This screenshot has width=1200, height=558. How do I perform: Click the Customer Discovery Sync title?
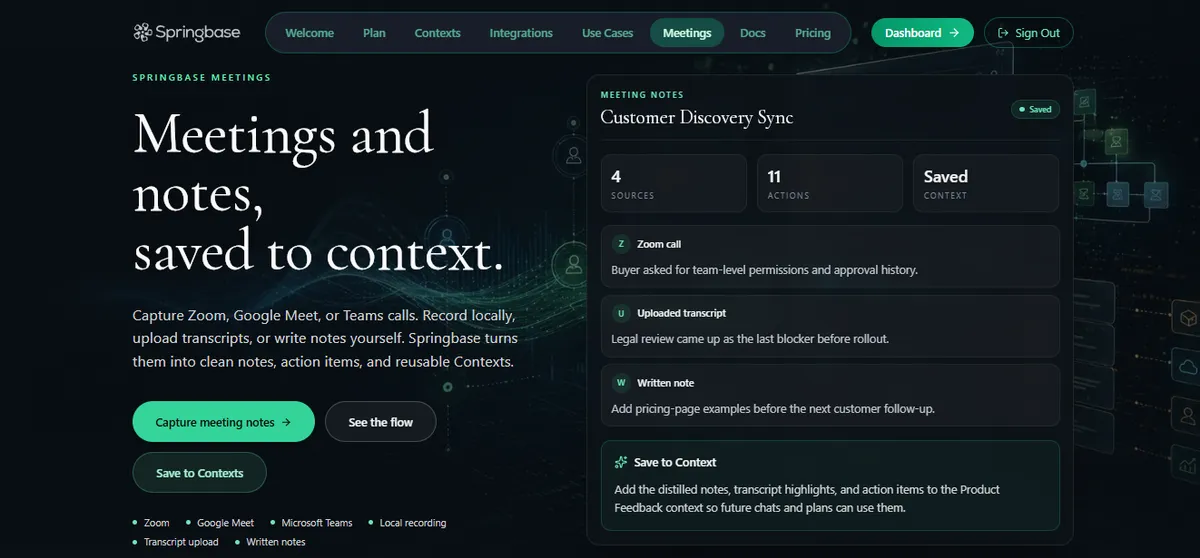coord(696,117)
